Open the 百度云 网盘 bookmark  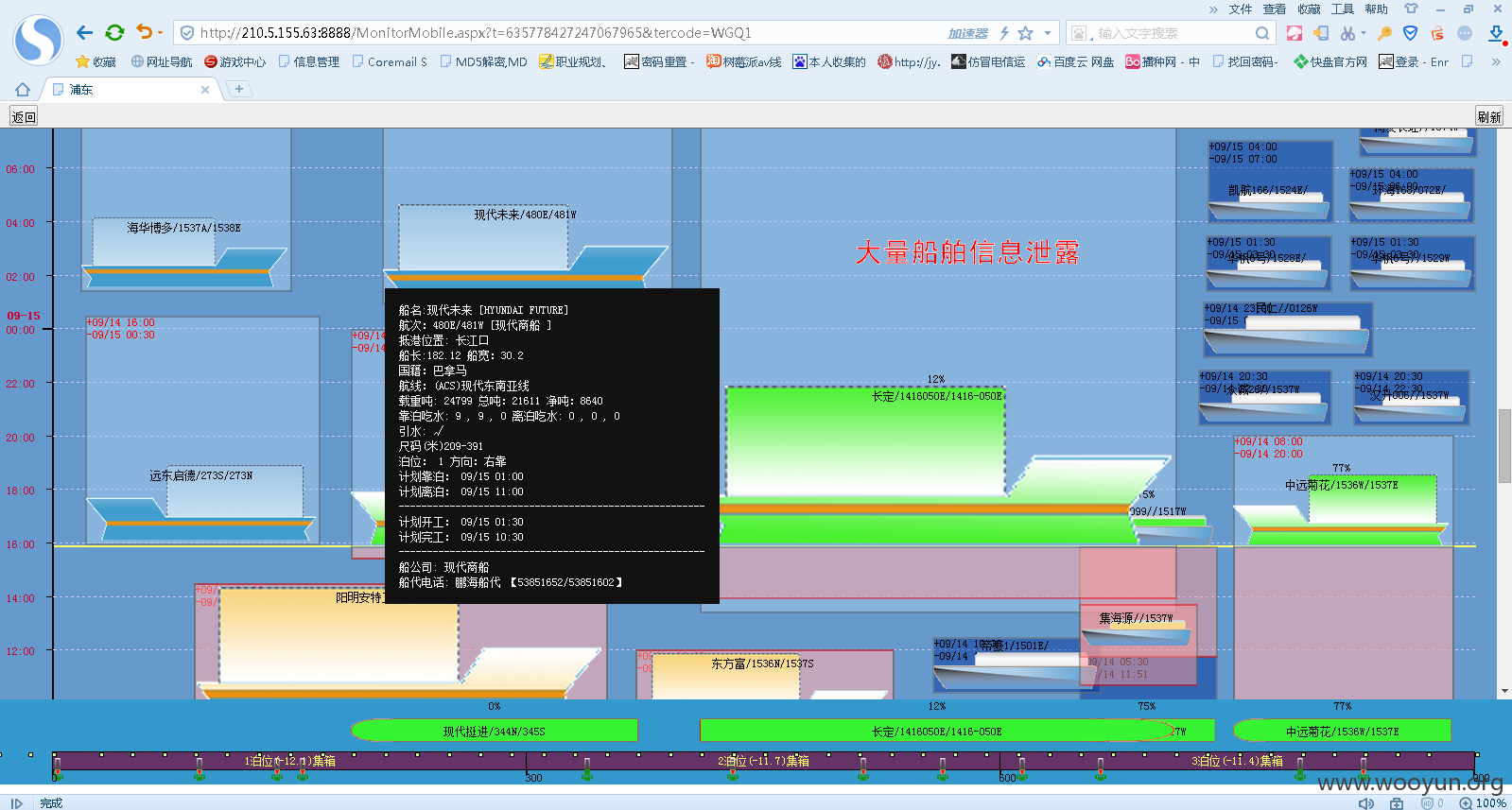[1075, 61]
